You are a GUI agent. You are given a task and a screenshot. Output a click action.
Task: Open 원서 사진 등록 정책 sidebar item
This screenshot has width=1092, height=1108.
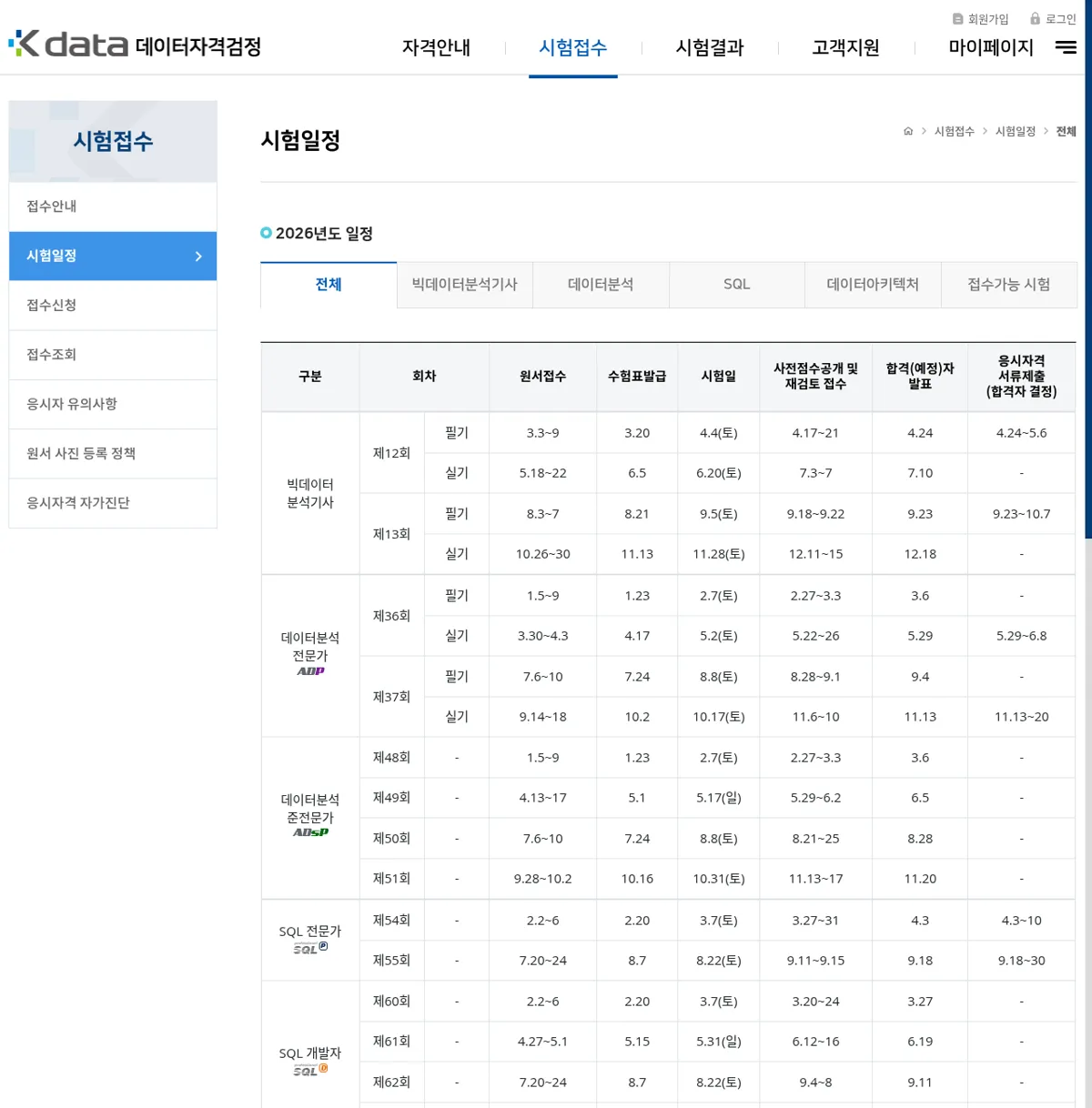pyautogui.click(x=113, y=454)
